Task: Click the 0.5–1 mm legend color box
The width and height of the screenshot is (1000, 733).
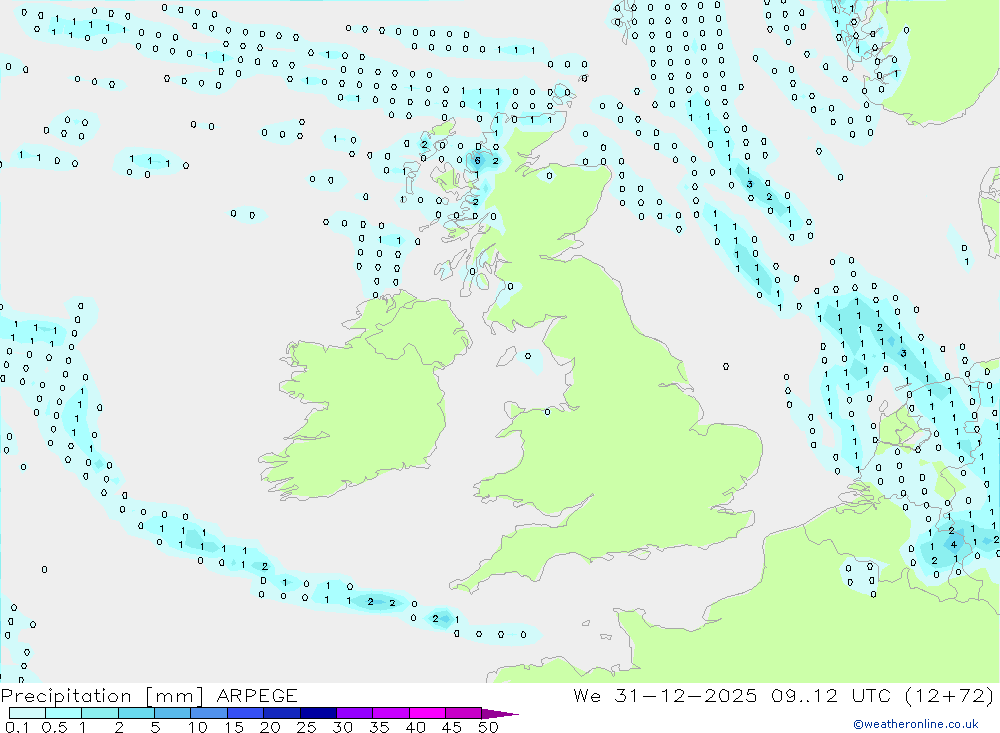Action: (63, 713)
